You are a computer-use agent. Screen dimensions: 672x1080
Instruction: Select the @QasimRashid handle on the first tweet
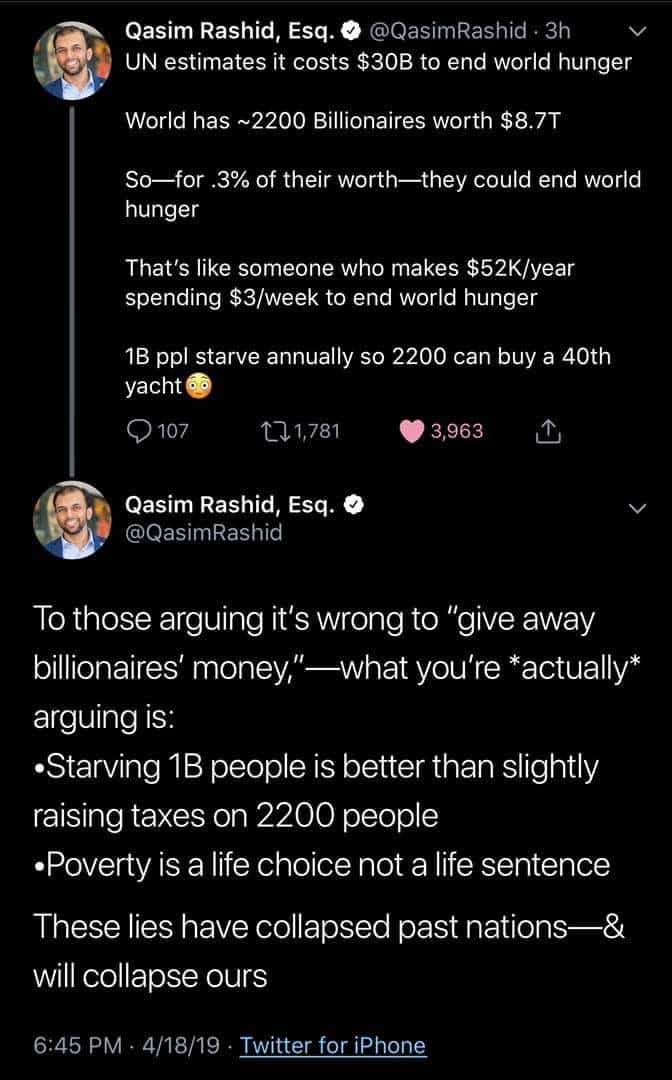point(446,31)
